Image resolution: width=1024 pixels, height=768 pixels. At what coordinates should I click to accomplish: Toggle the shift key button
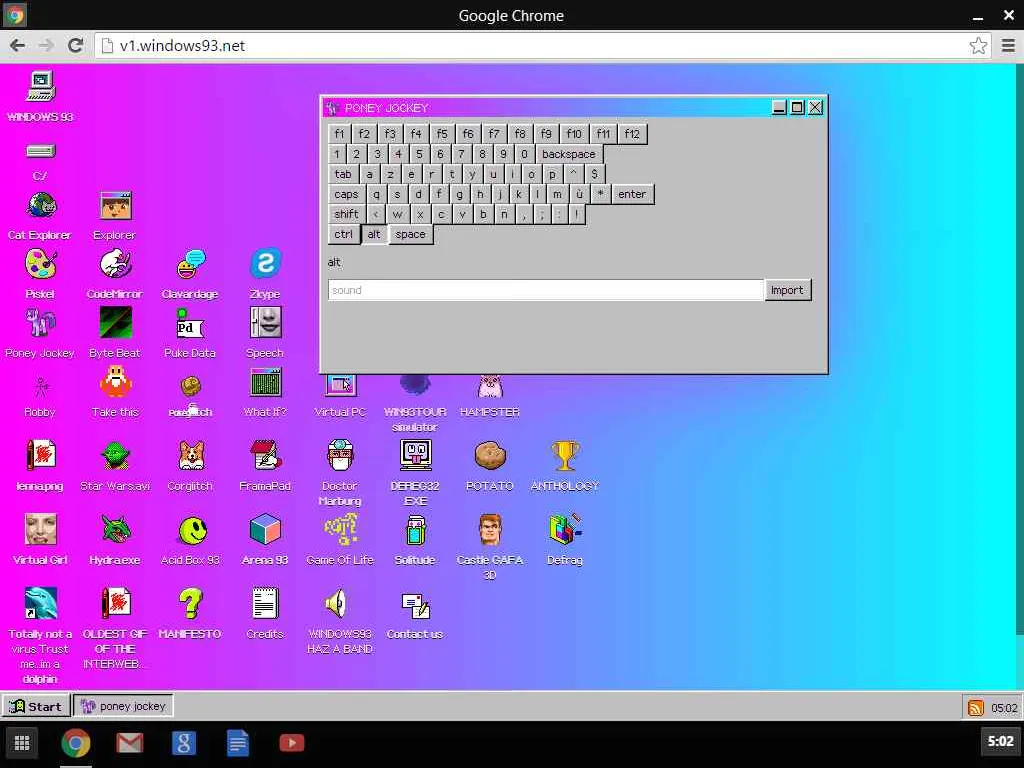coord(345,214)
